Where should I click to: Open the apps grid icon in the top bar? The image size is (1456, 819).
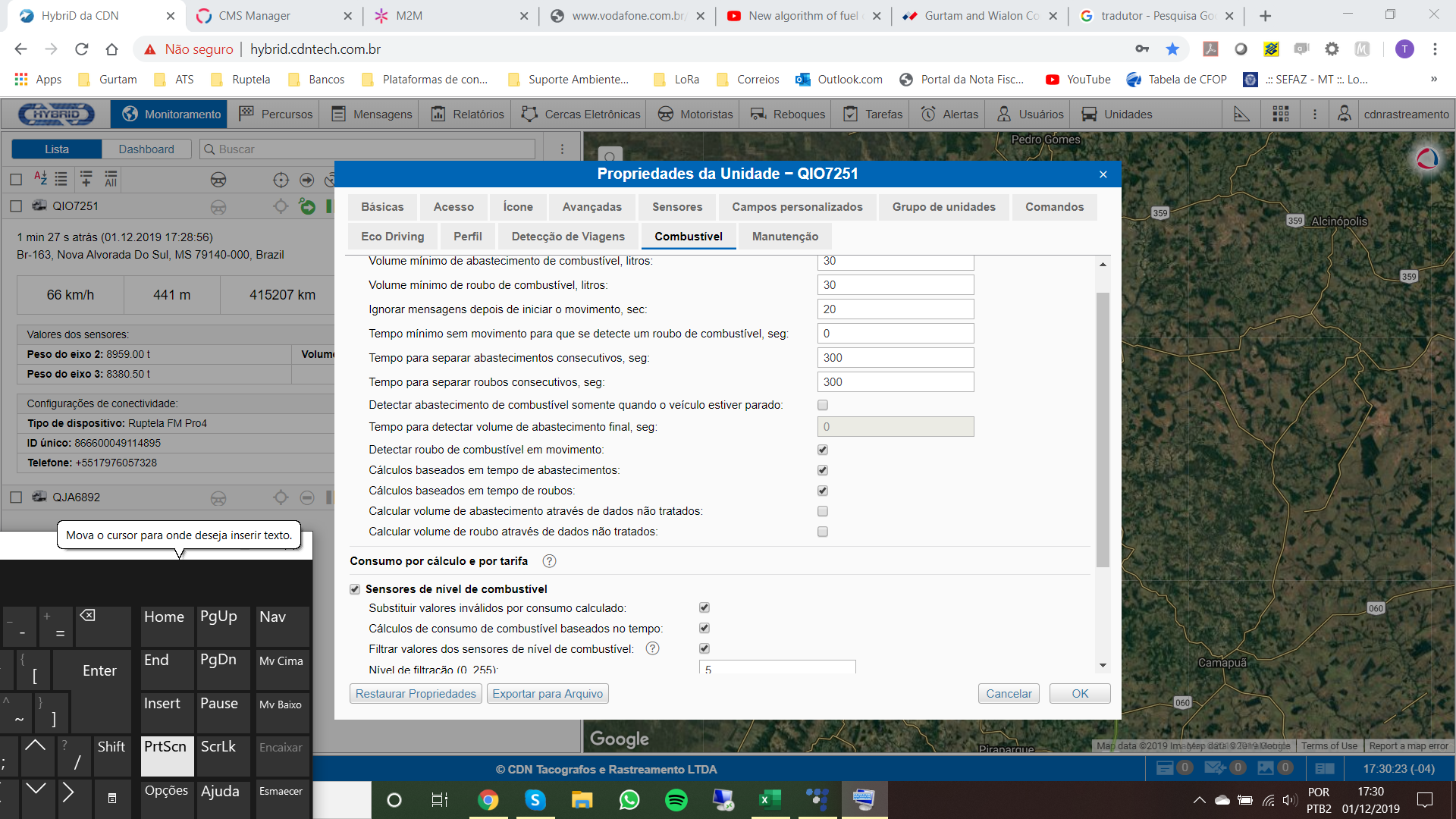(1281, 114)
